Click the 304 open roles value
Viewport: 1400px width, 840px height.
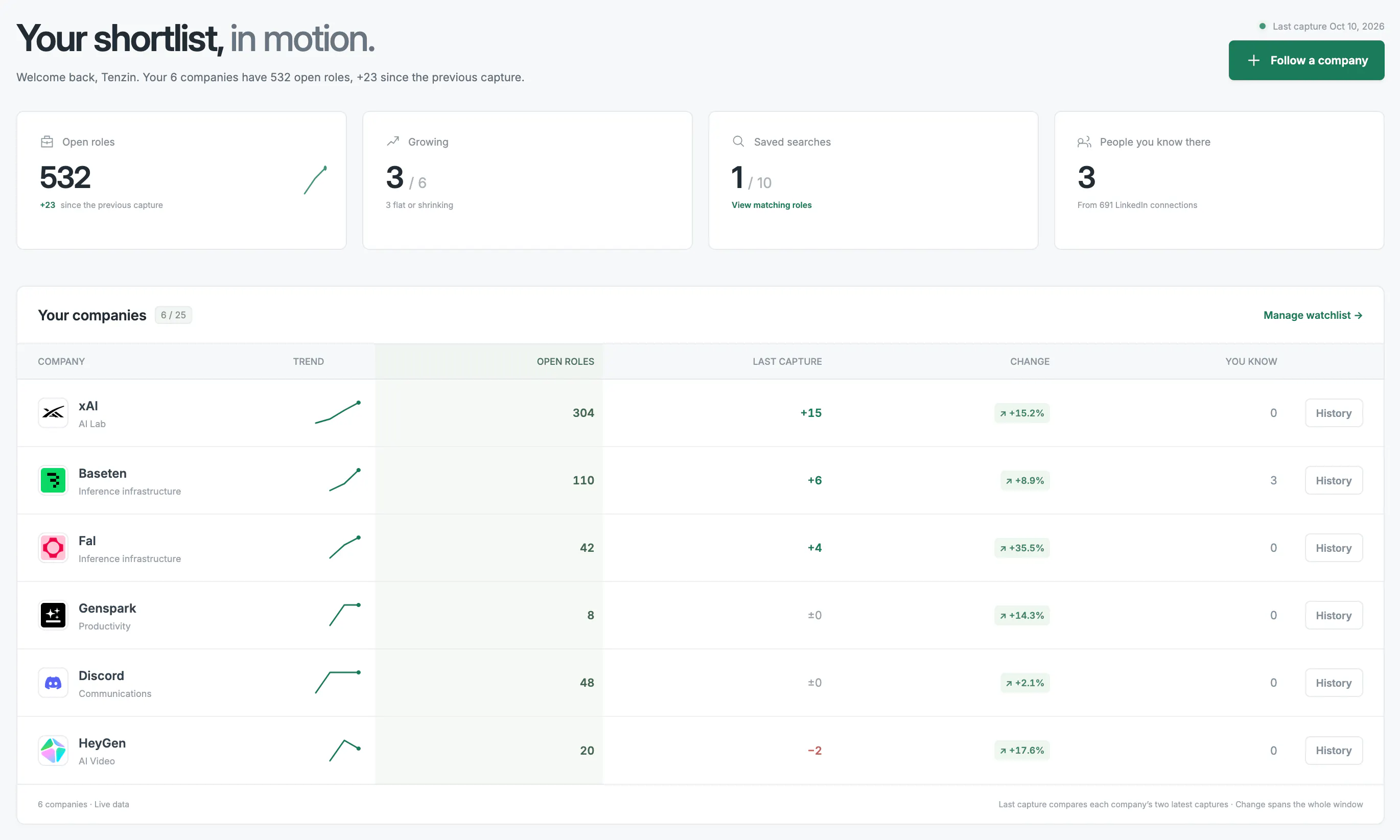583,413
